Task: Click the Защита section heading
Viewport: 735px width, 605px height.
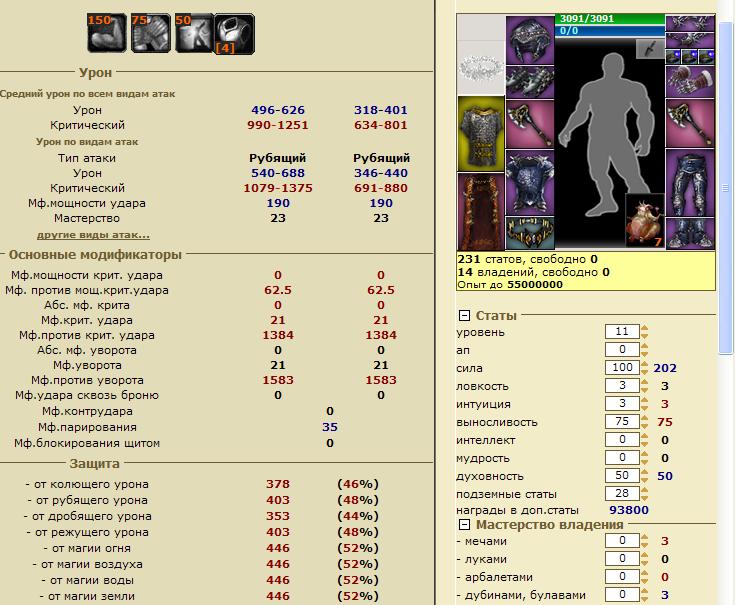Action: (x=94, y=463)
